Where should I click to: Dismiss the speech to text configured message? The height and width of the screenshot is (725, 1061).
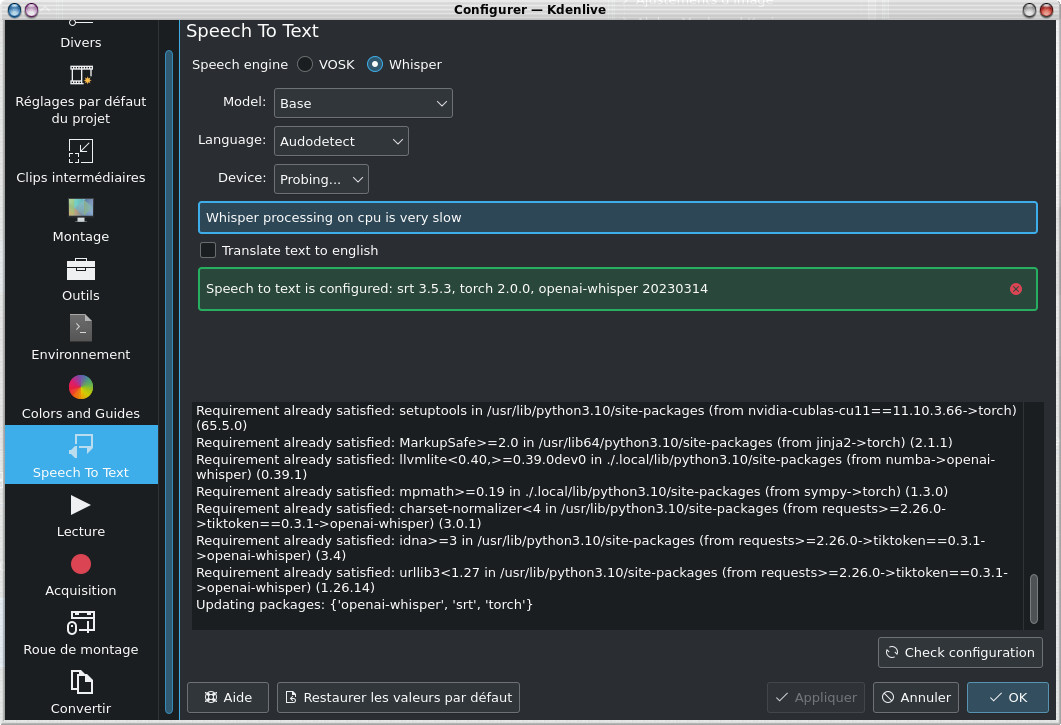[x=1016, y=289]
